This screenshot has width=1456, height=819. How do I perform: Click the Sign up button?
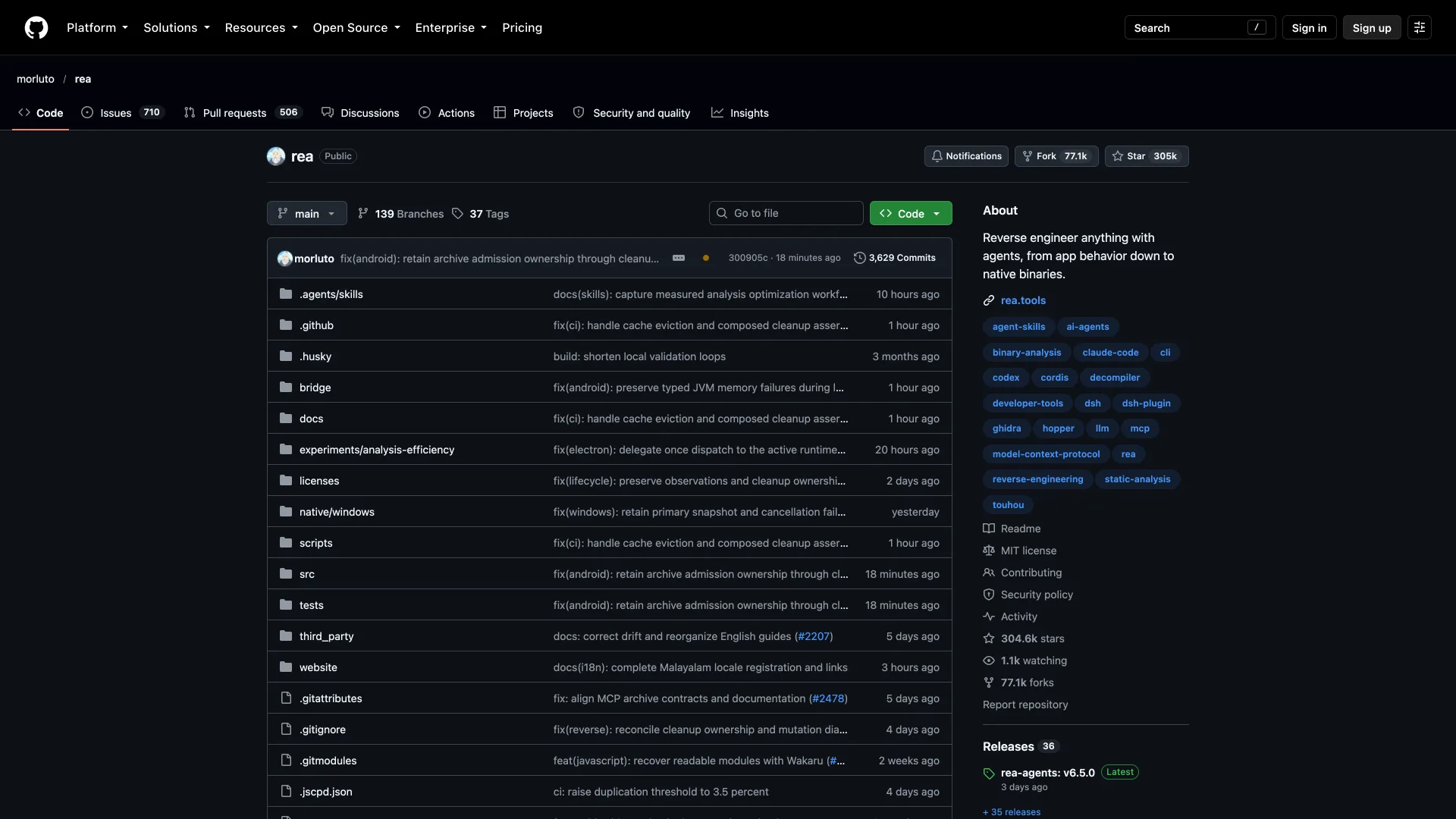tap(1372, 27)
